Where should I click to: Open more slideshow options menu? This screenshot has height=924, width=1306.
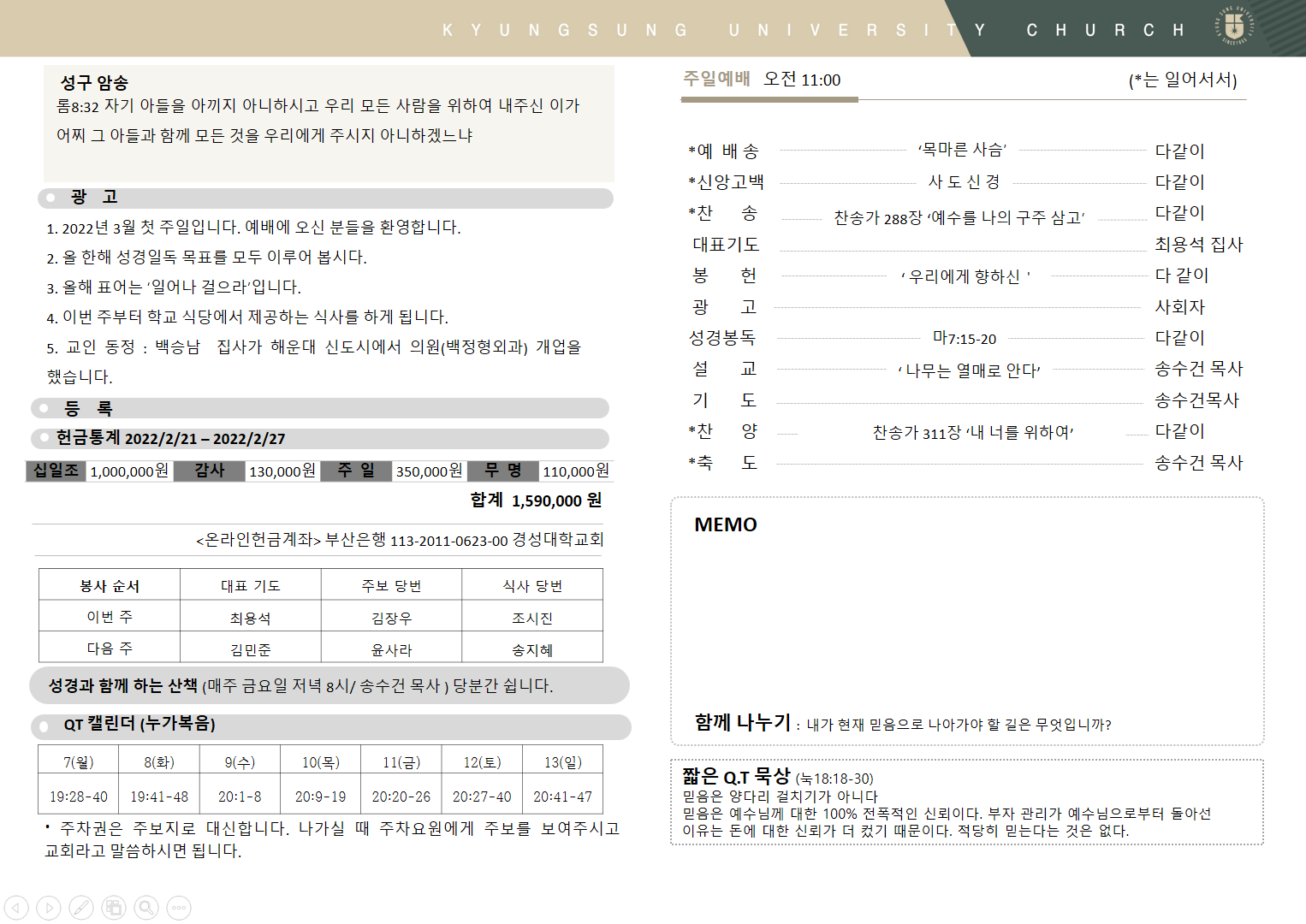[x=179, y=908]
